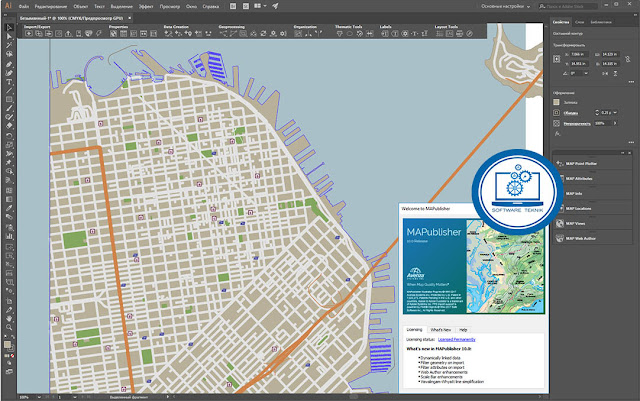Open MAP Locations panel
The height and width of the screenshot is (401, 640).
pos(592,208)
